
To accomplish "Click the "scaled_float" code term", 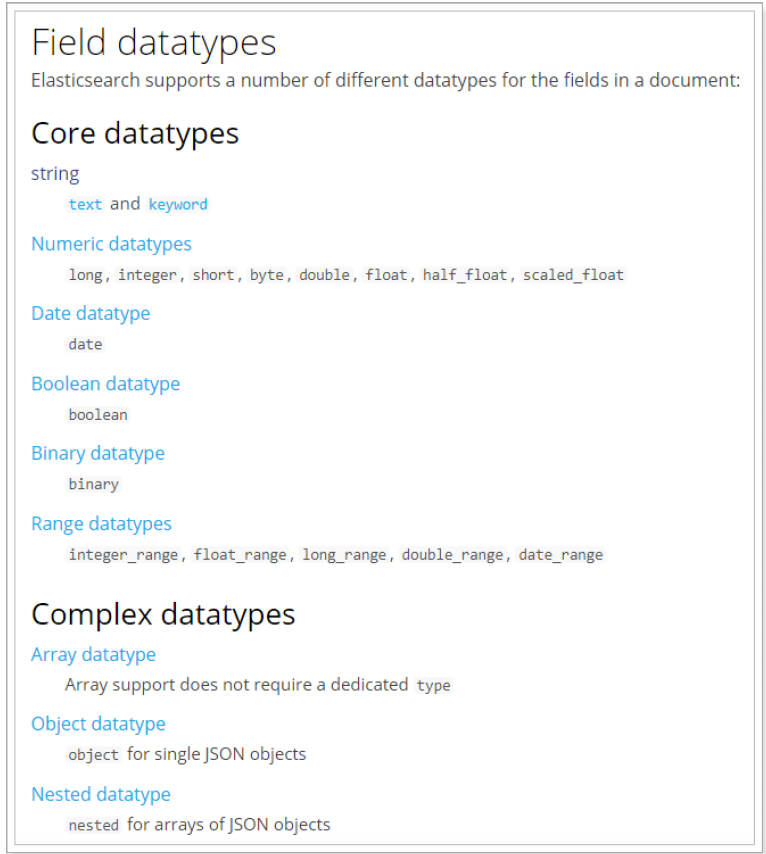I will 573,274.
